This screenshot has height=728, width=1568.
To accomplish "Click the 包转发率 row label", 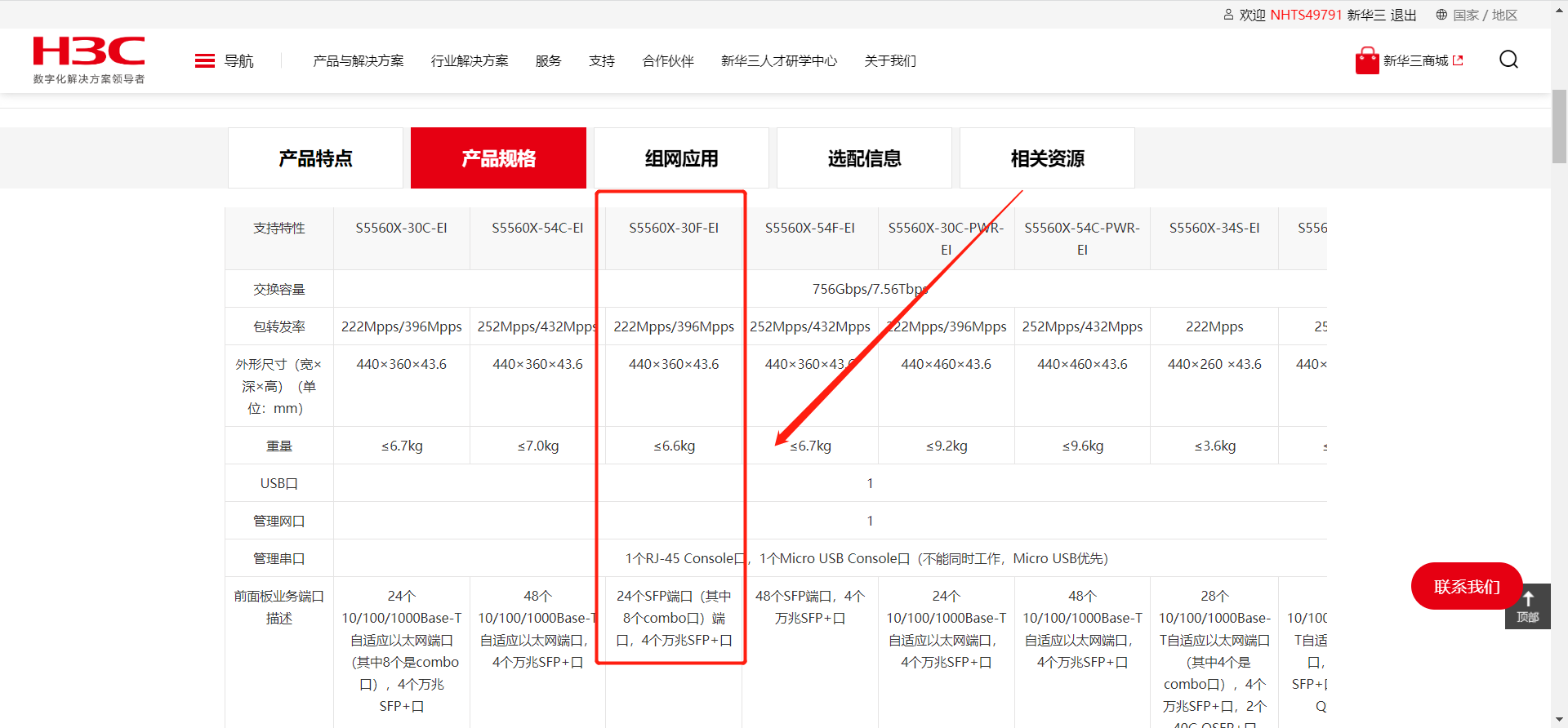I will (x=279, y=326).
